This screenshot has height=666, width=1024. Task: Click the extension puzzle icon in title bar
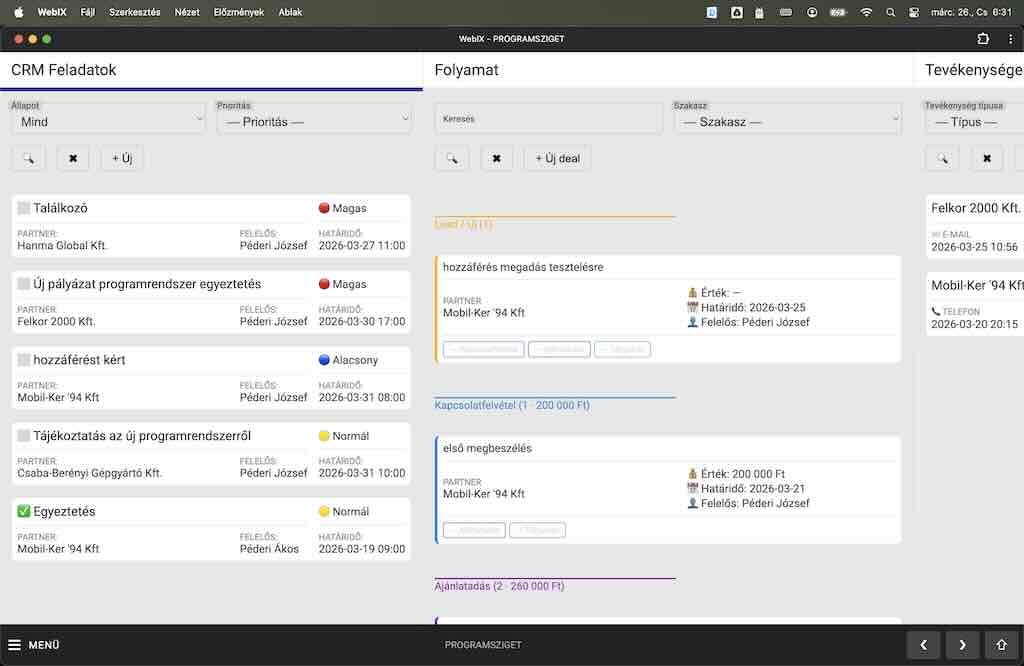983,39
